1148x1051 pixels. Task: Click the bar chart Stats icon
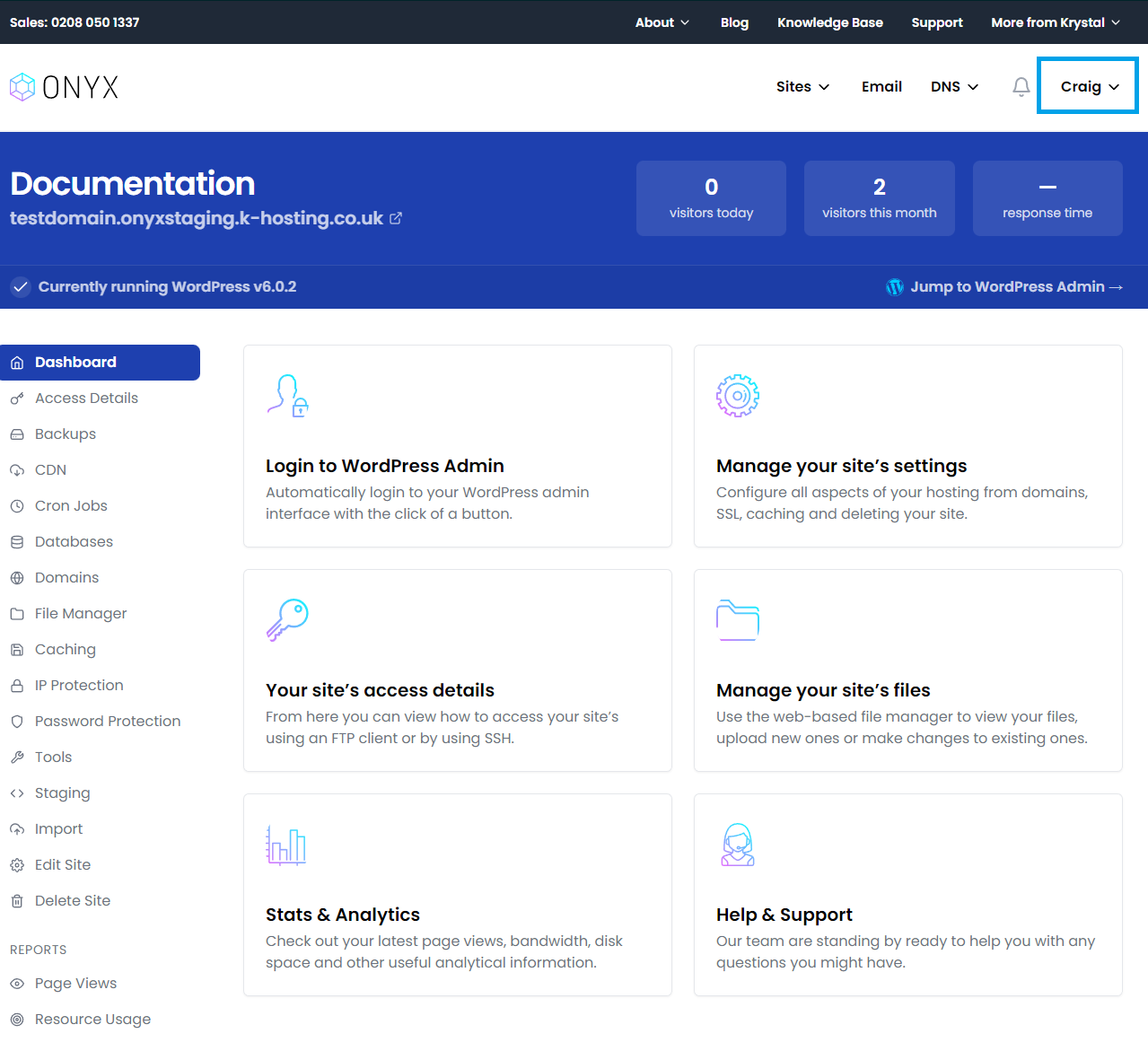286,845
